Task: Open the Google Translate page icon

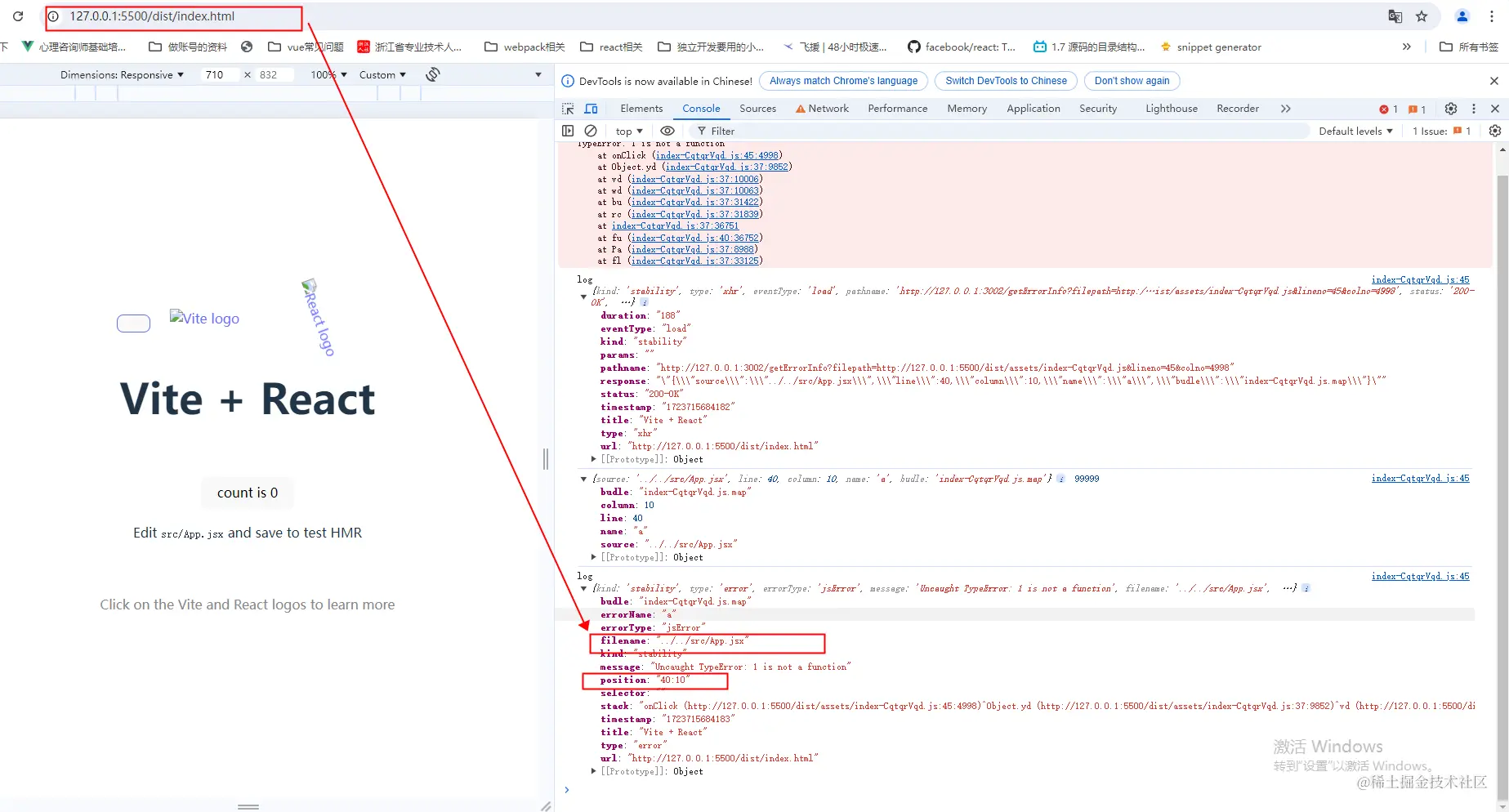Action: click(1395, 16)
